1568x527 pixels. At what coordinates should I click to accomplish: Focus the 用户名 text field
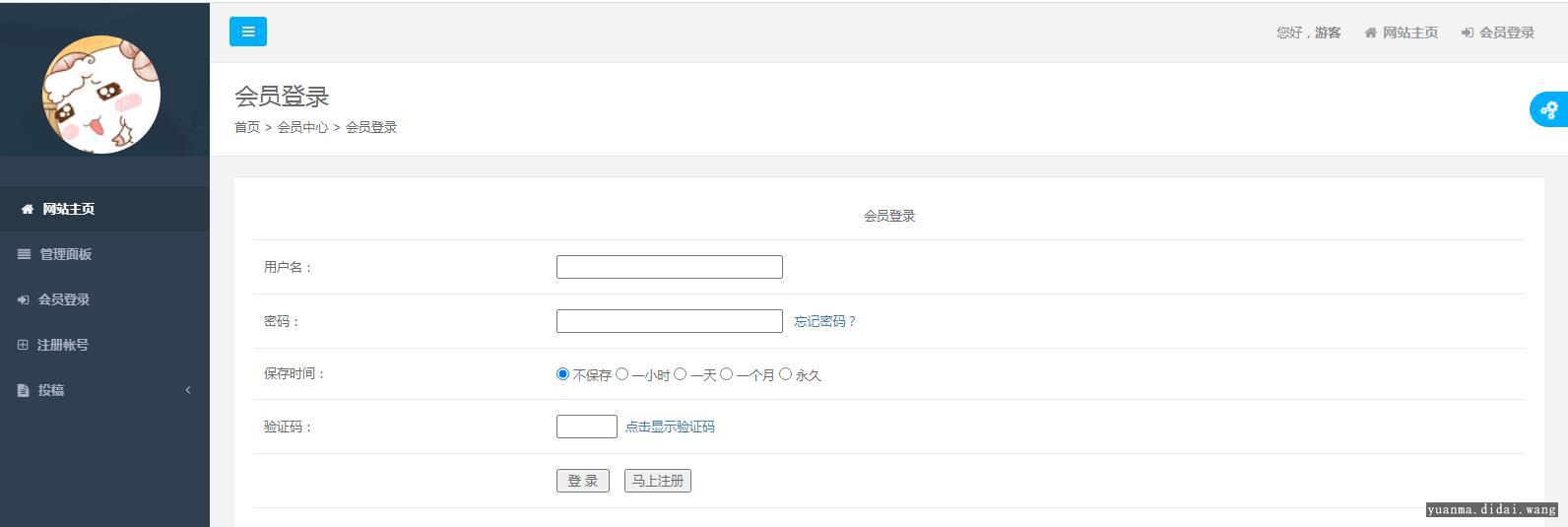click(670, 267)
